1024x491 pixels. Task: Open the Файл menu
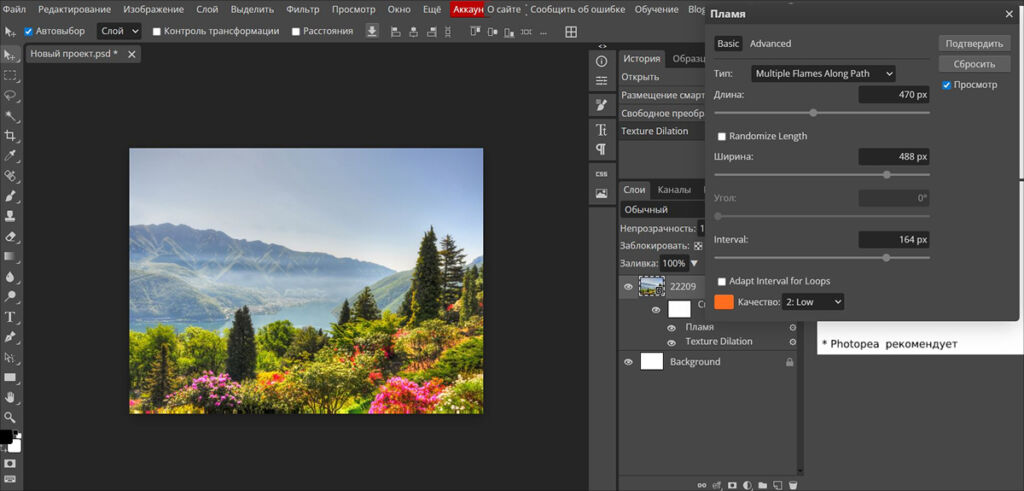point(14,10)
